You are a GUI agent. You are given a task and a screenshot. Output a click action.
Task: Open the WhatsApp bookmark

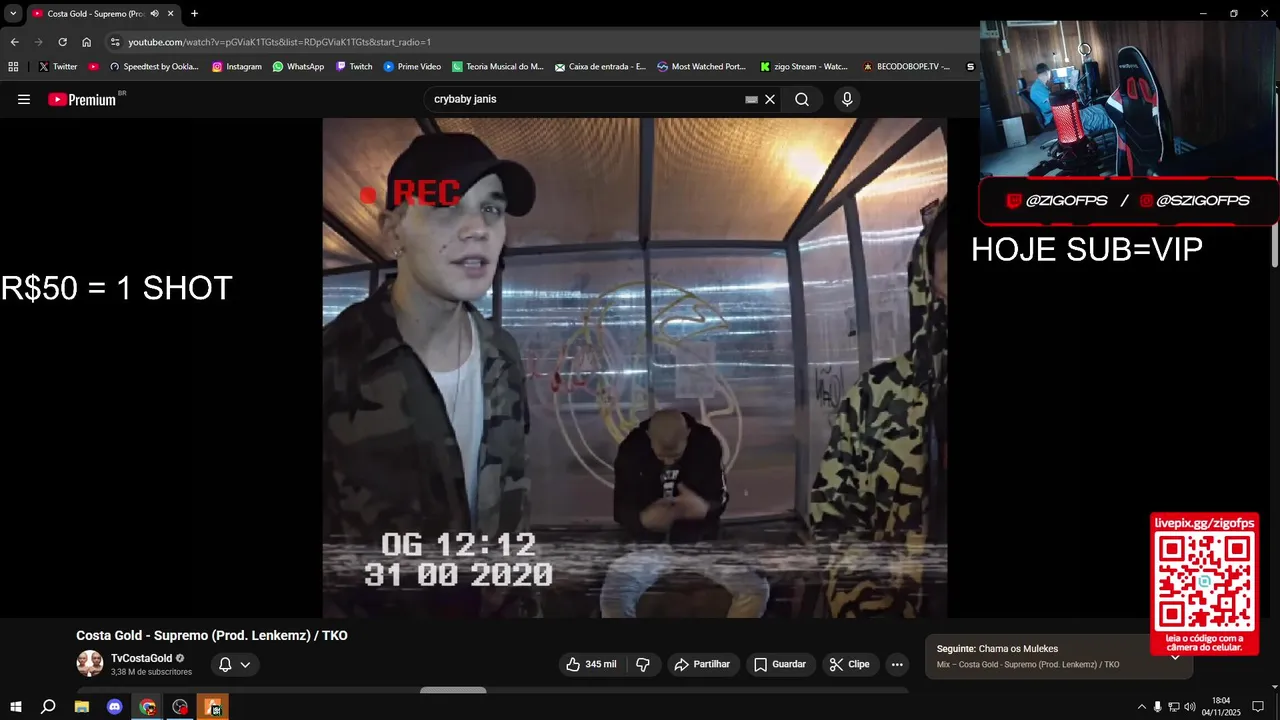pos(298,66)
